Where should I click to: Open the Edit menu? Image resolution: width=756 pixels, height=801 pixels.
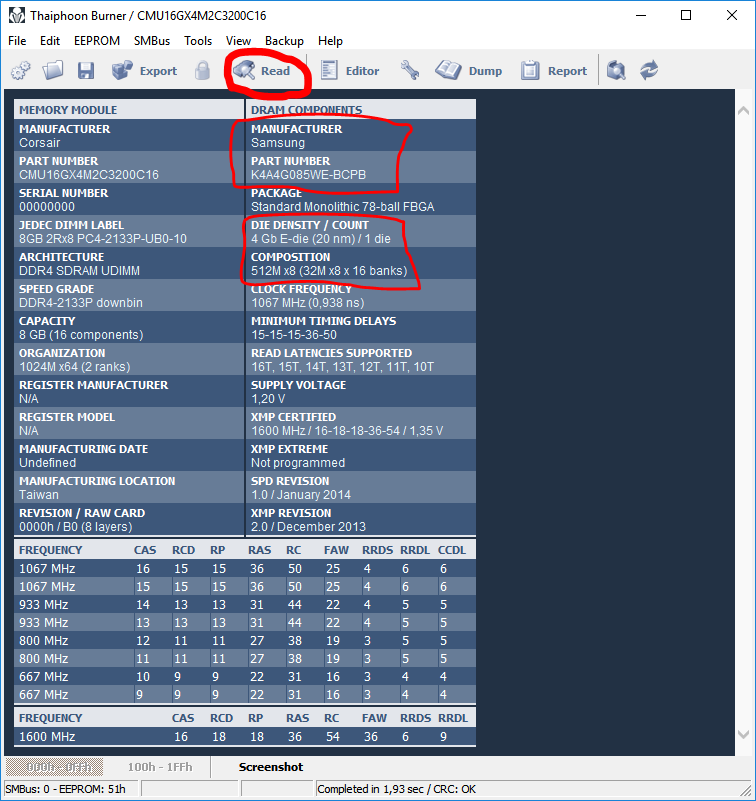[50, 41]
